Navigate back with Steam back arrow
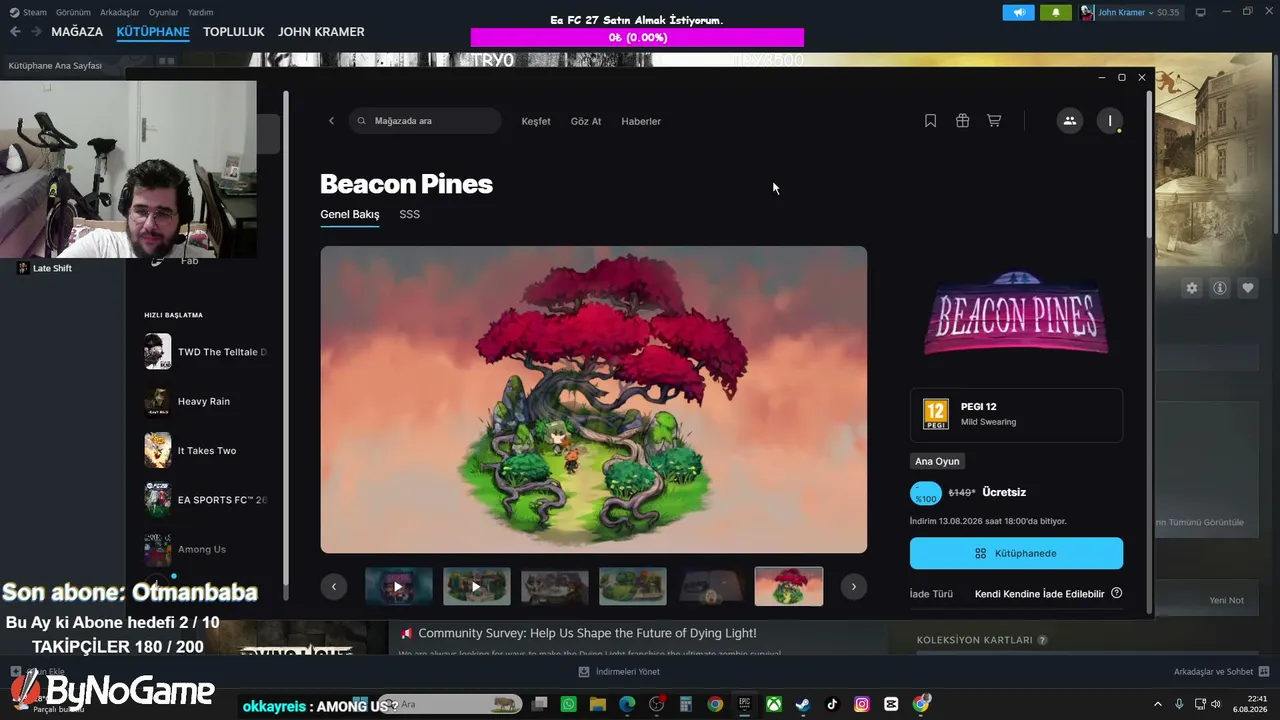Image resolution: width=1280 pixels, height=720 pixels. pyautogui.click(x=15, y=32)
